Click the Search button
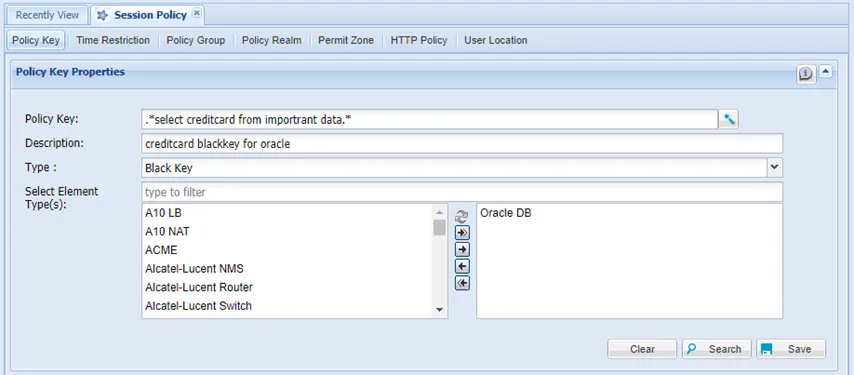The image size is (854, 375). [x=717, y=349]
